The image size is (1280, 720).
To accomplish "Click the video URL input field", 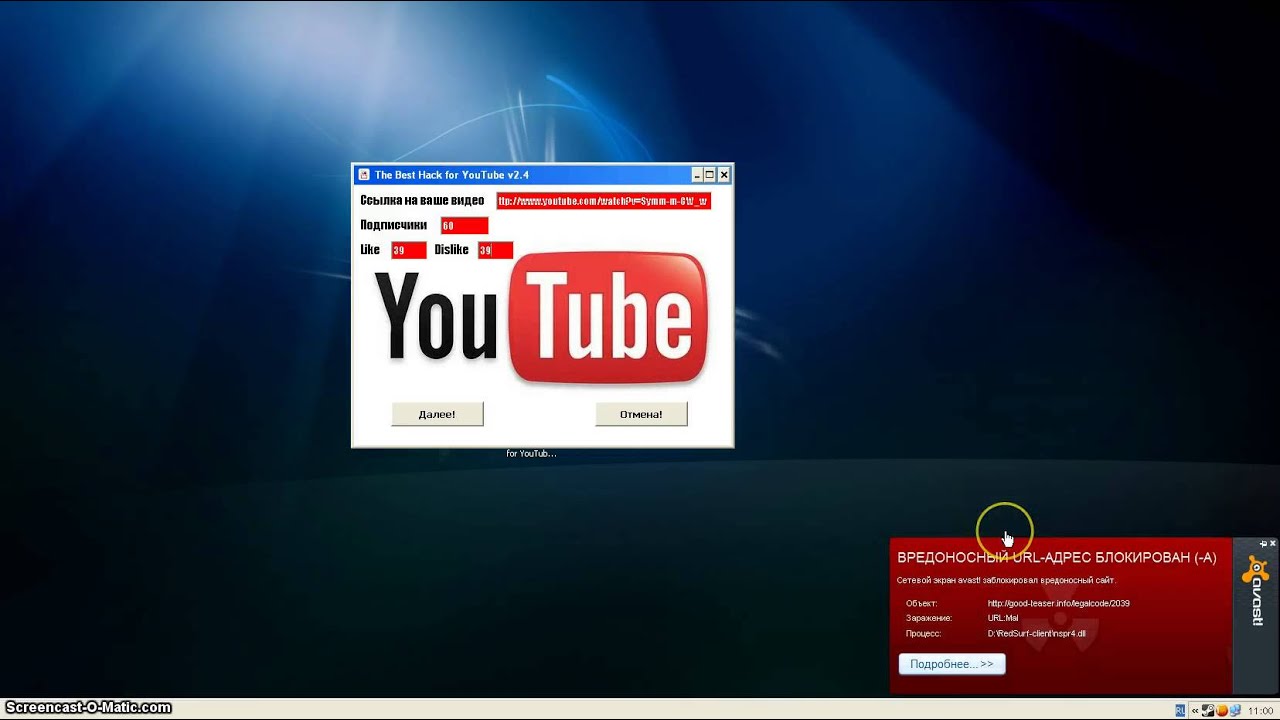I will [x=603, y=201].
